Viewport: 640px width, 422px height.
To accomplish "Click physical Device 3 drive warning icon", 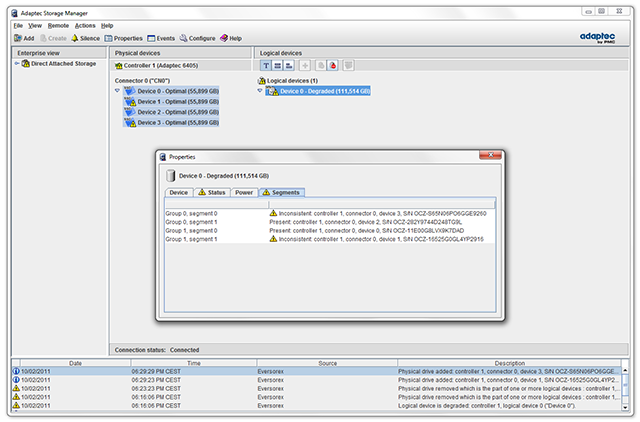I will pos(130,122).
